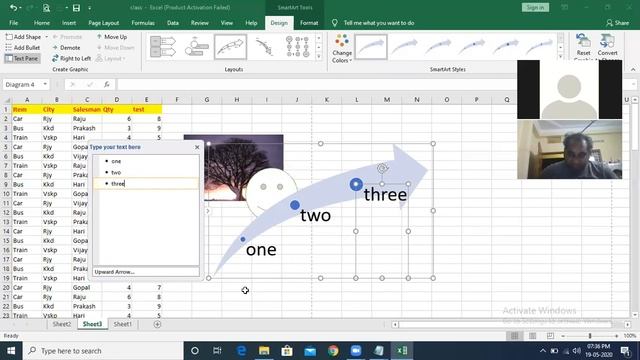The width and height of the screenshot is (640, 360).
Task: Click Add Bullet
Action: (x=23, y=48)
